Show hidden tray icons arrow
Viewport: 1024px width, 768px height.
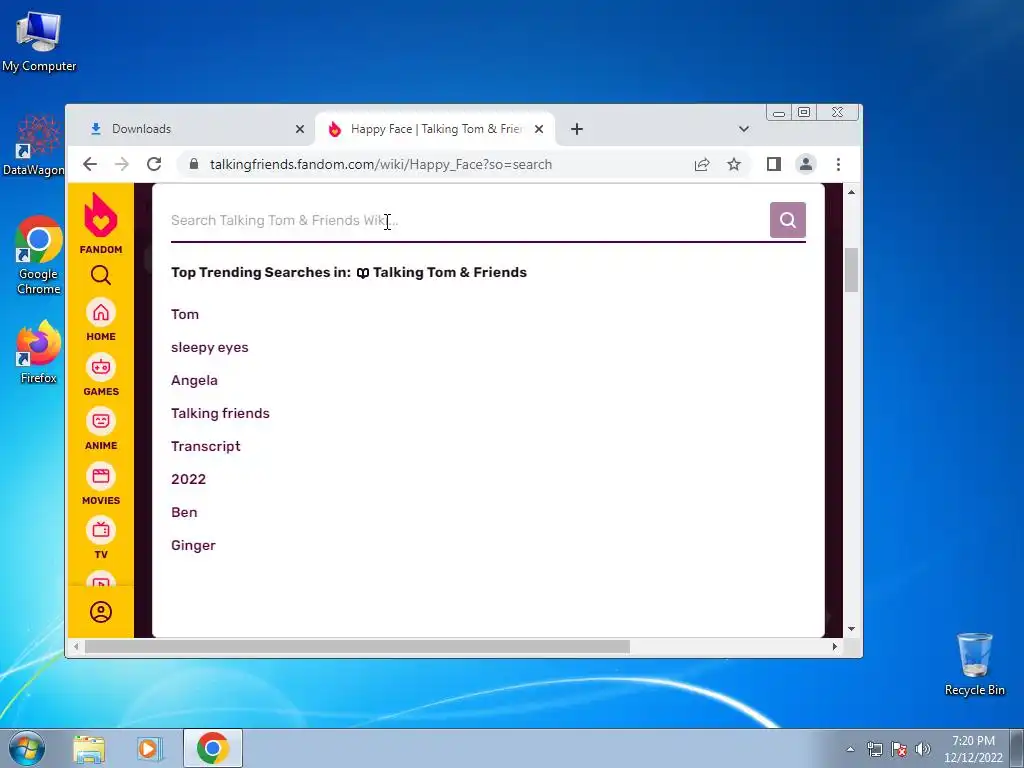coord(850,749)
